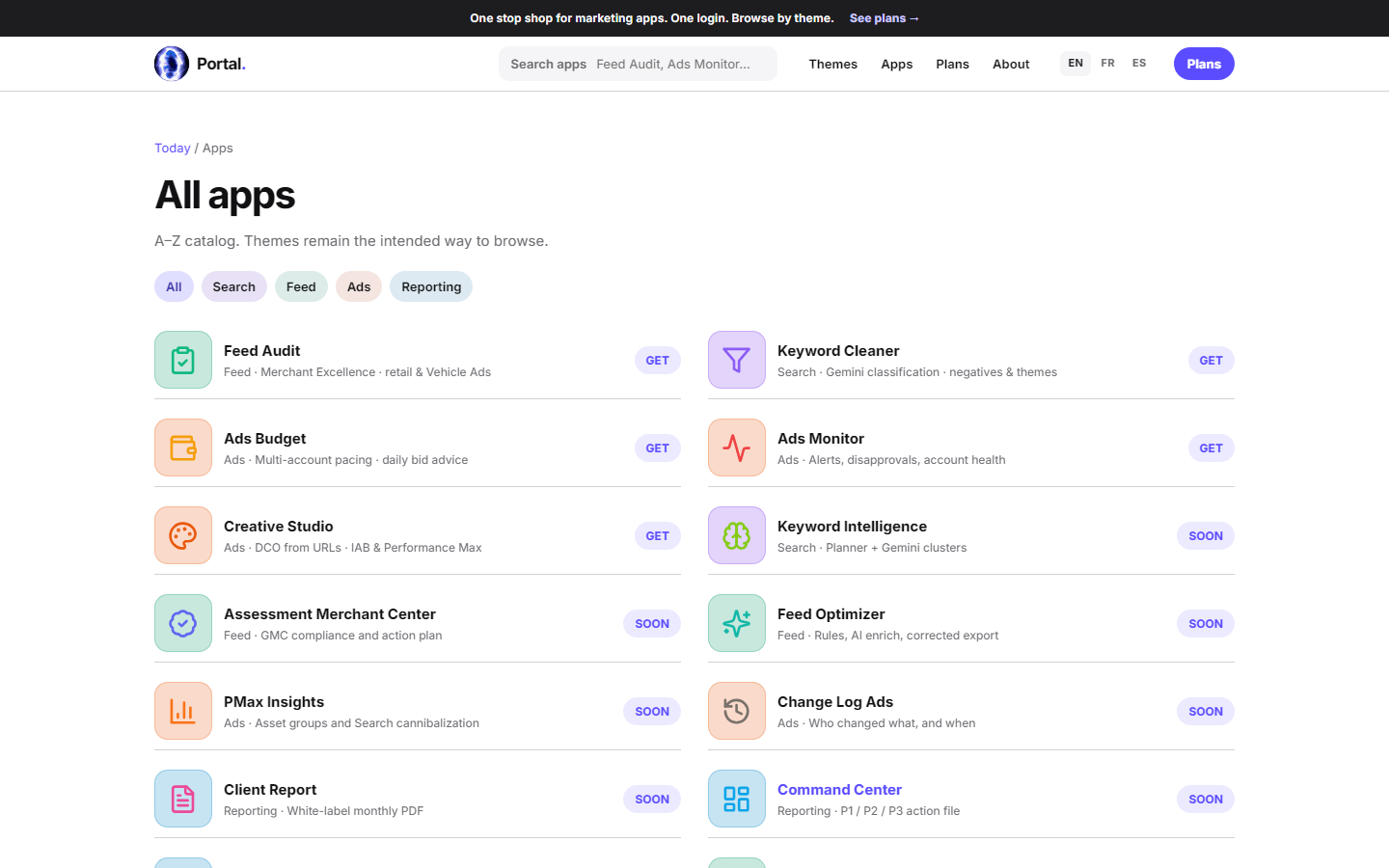
Task: Filter apps by Ads category
Action: (x=359, y=286)
